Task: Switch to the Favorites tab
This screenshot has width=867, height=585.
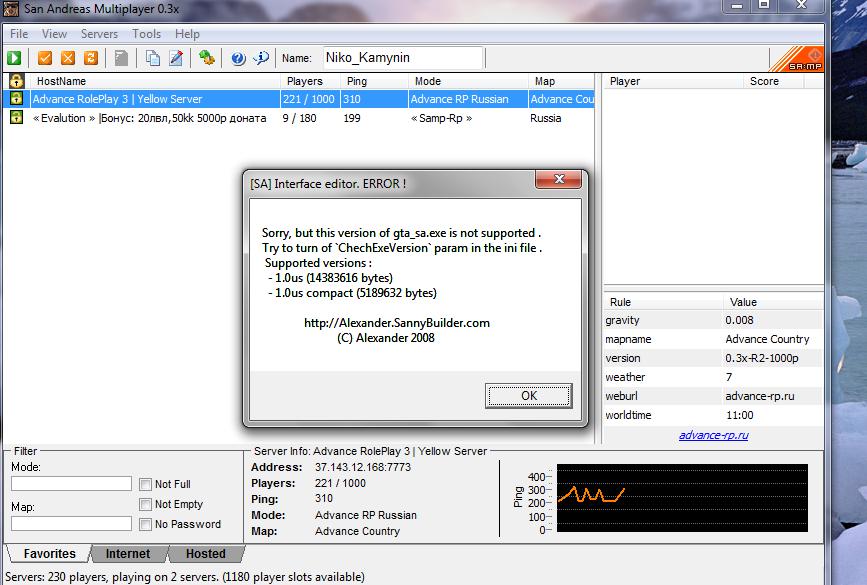Action: 49,553
